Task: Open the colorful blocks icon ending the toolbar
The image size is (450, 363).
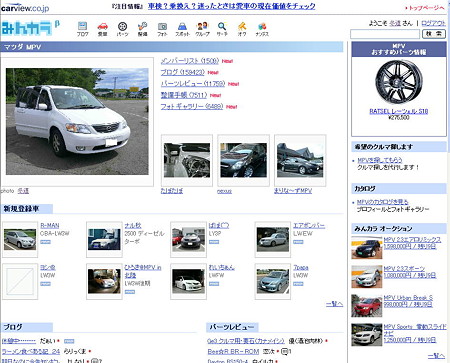Action: [x=262, y=29]
